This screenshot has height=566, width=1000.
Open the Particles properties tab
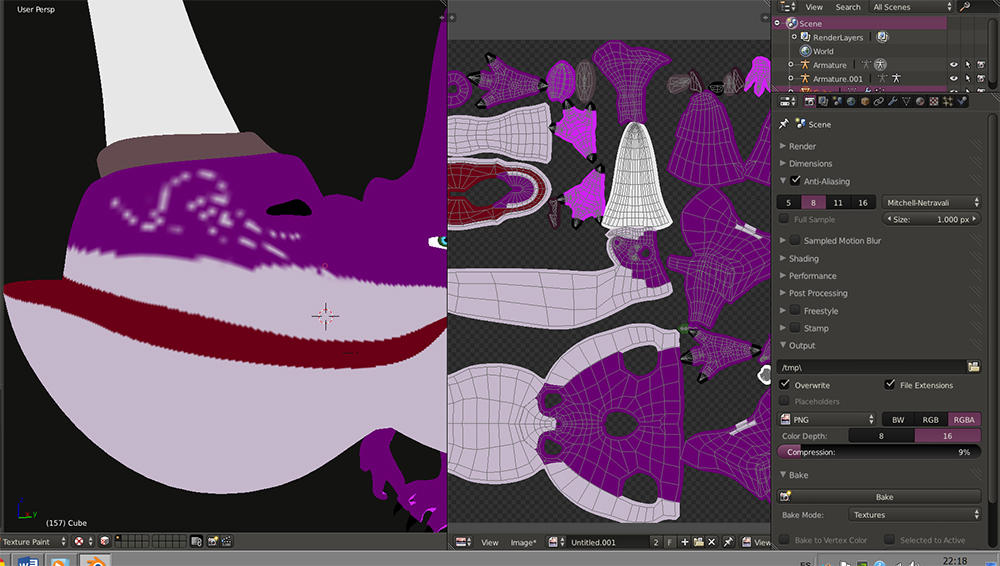[x=948, y=101]
